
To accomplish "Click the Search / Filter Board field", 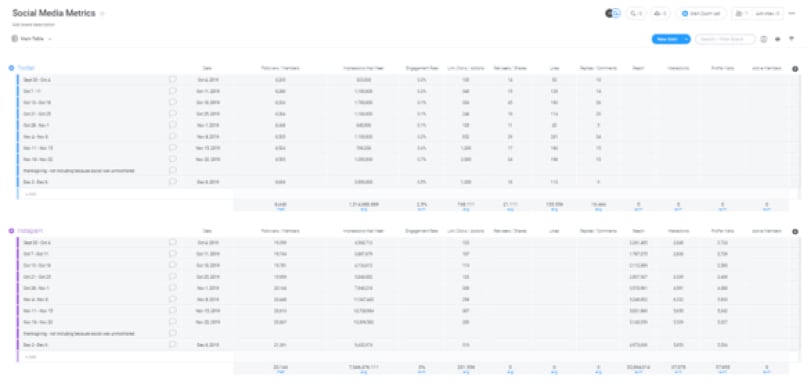I will (x=725, y=39).
